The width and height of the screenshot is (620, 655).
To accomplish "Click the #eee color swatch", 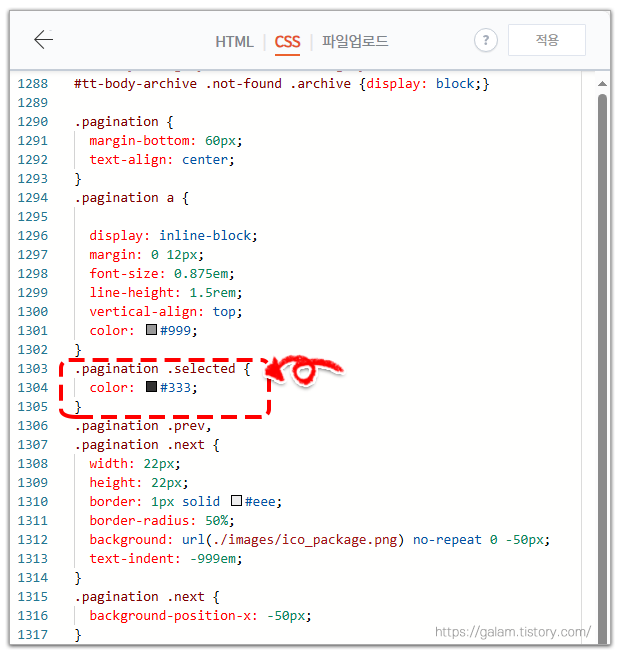I will tap(236, 500).
